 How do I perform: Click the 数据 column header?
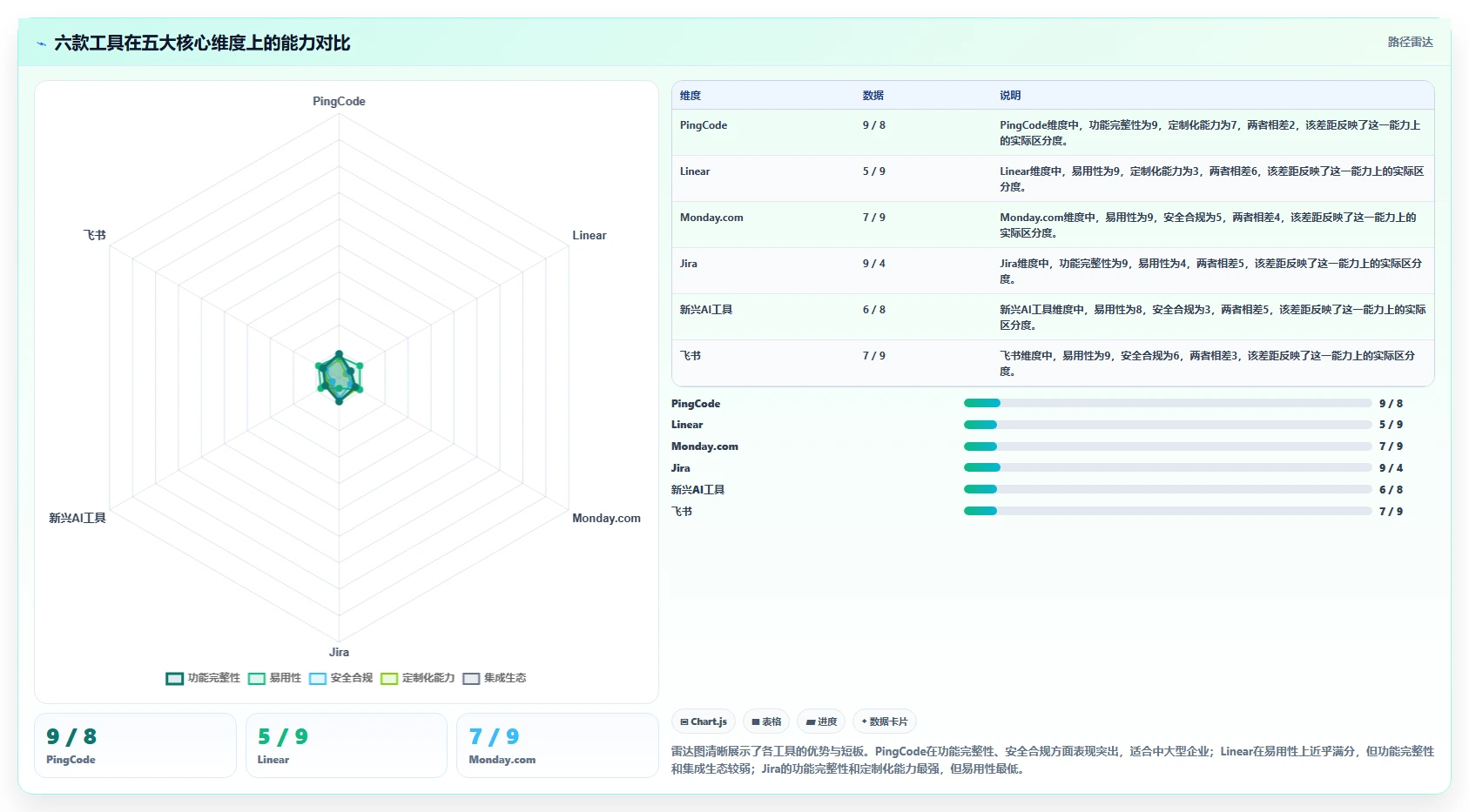873,96
